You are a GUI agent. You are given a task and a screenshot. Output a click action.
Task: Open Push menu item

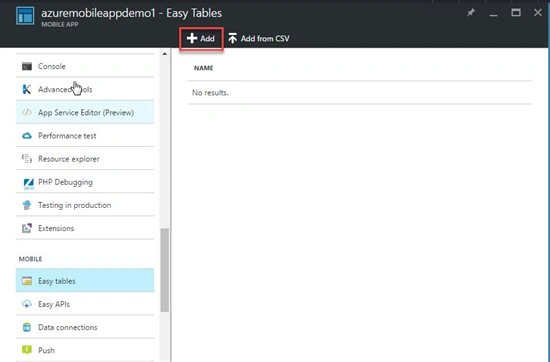[85, 350]
